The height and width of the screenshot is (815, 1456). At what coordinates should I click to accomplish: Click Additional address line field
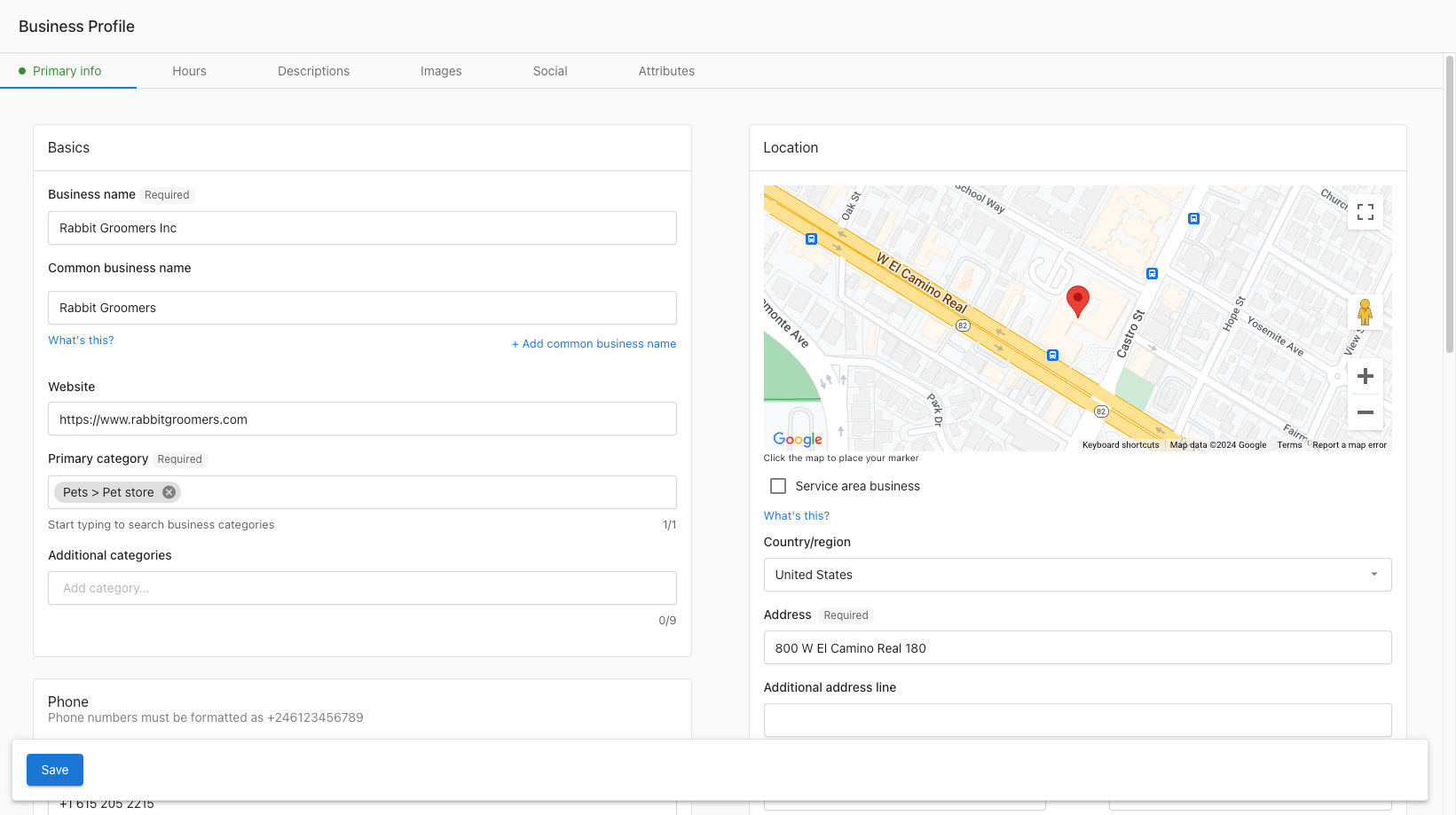pyautogui.click(x=1077, y=720)
